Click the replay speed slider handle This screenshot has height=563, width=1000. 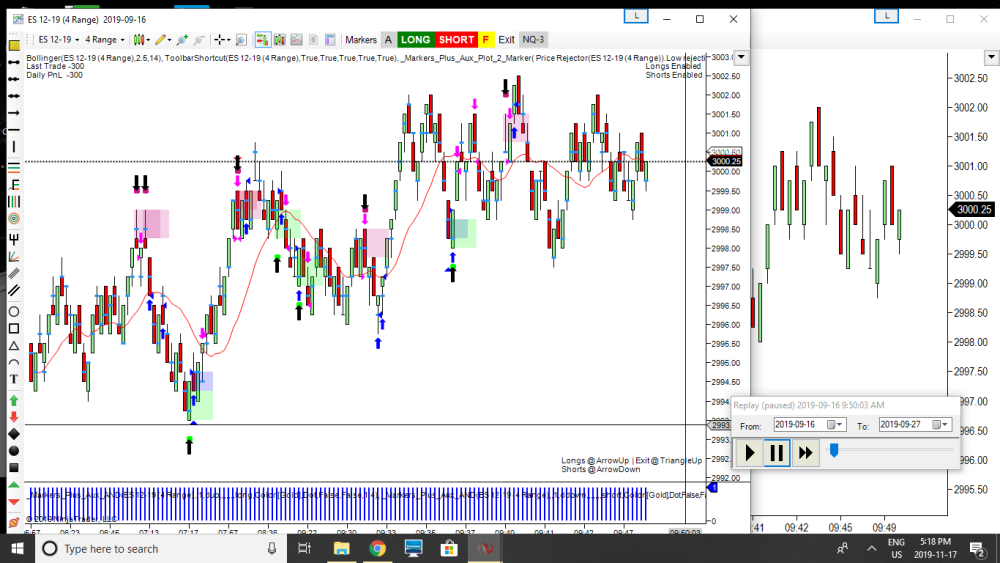coord(834,451)
